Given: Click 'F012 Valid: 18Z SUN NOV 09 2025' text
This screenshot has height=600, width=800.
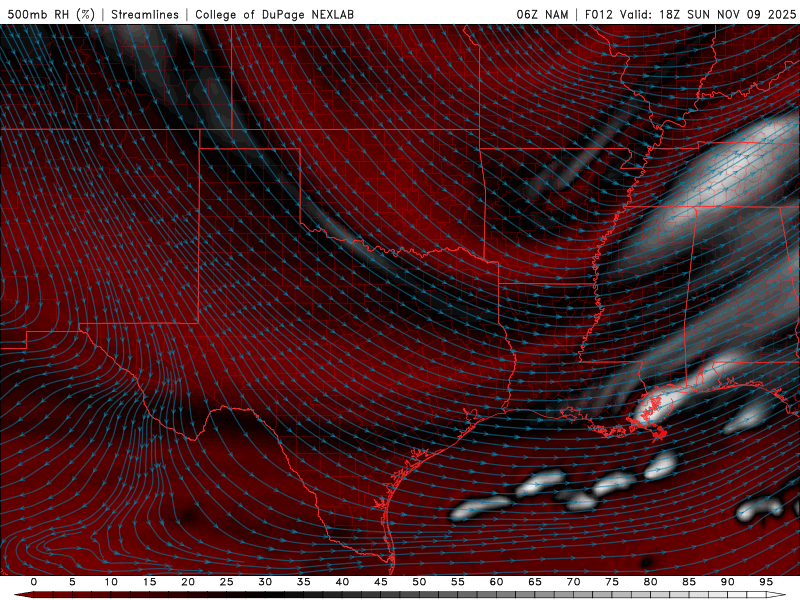Looking at the screenshot, I should [690, 14].
